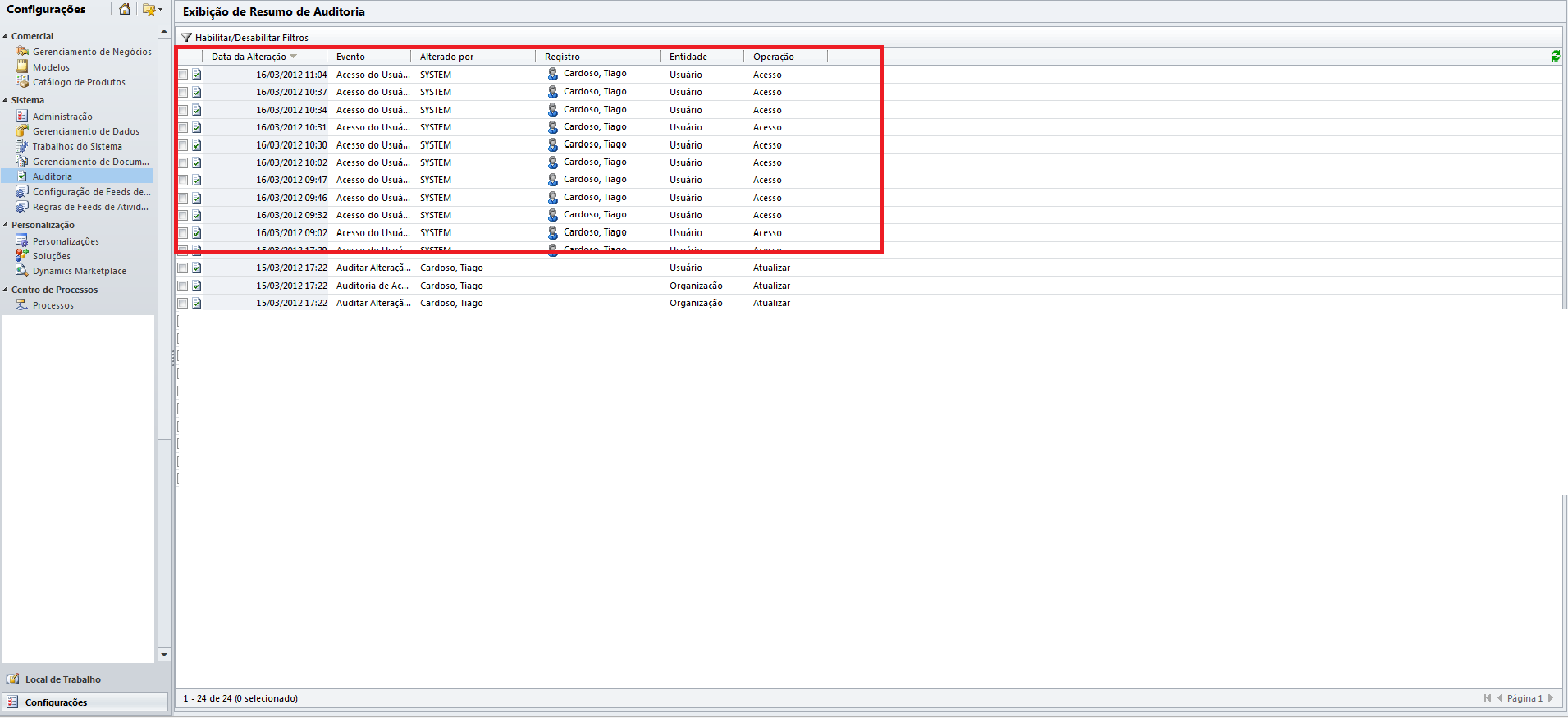Screen dimensions: 1568x718
Task: Tick the checkbox for 15/03/2012 17:22 Auditoria de Ac... row
Action: coord(183,286)
